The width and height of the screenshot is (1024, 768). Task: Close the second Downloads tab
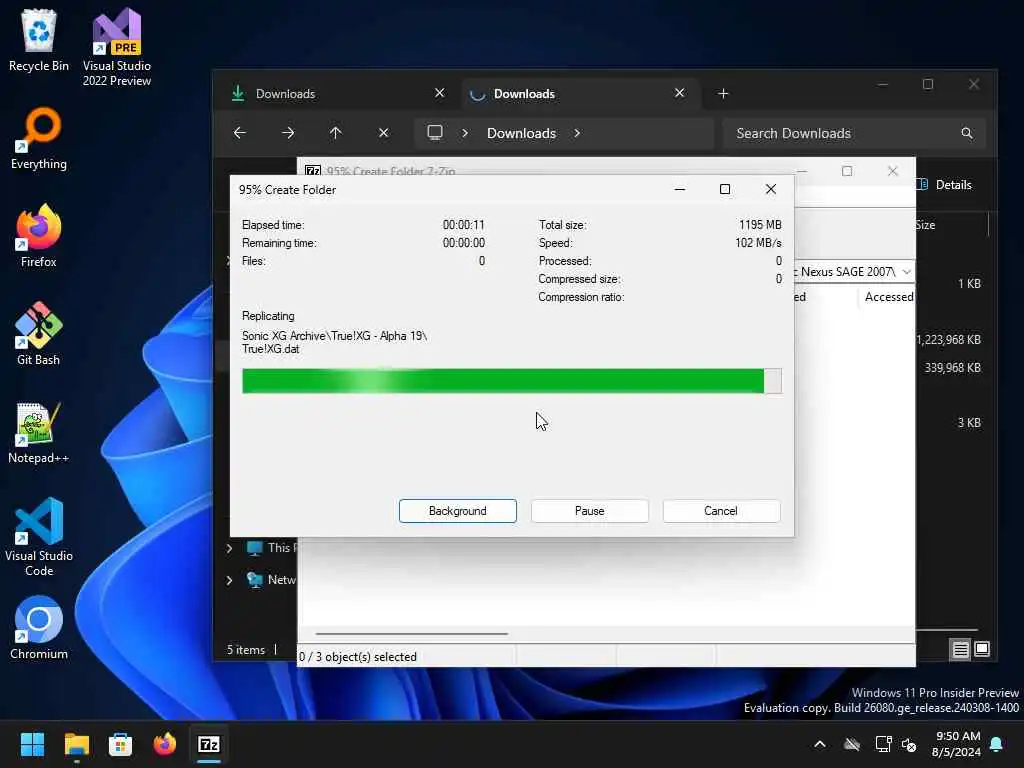tap(679, 93)
